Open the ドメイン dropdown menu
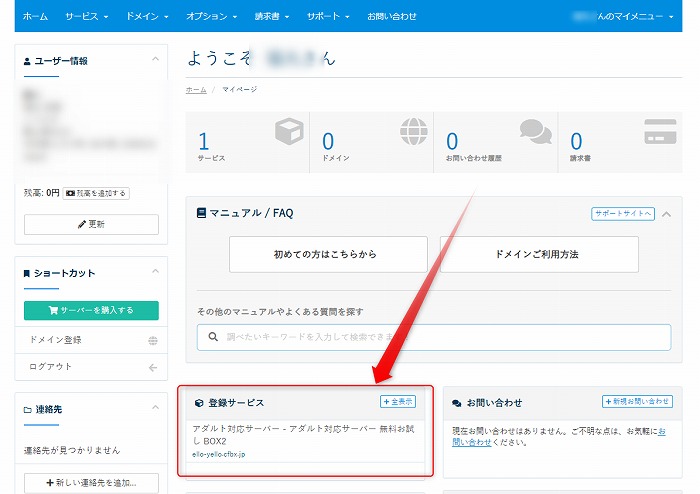This screenshot has width=700, height=494. [147, 17]
